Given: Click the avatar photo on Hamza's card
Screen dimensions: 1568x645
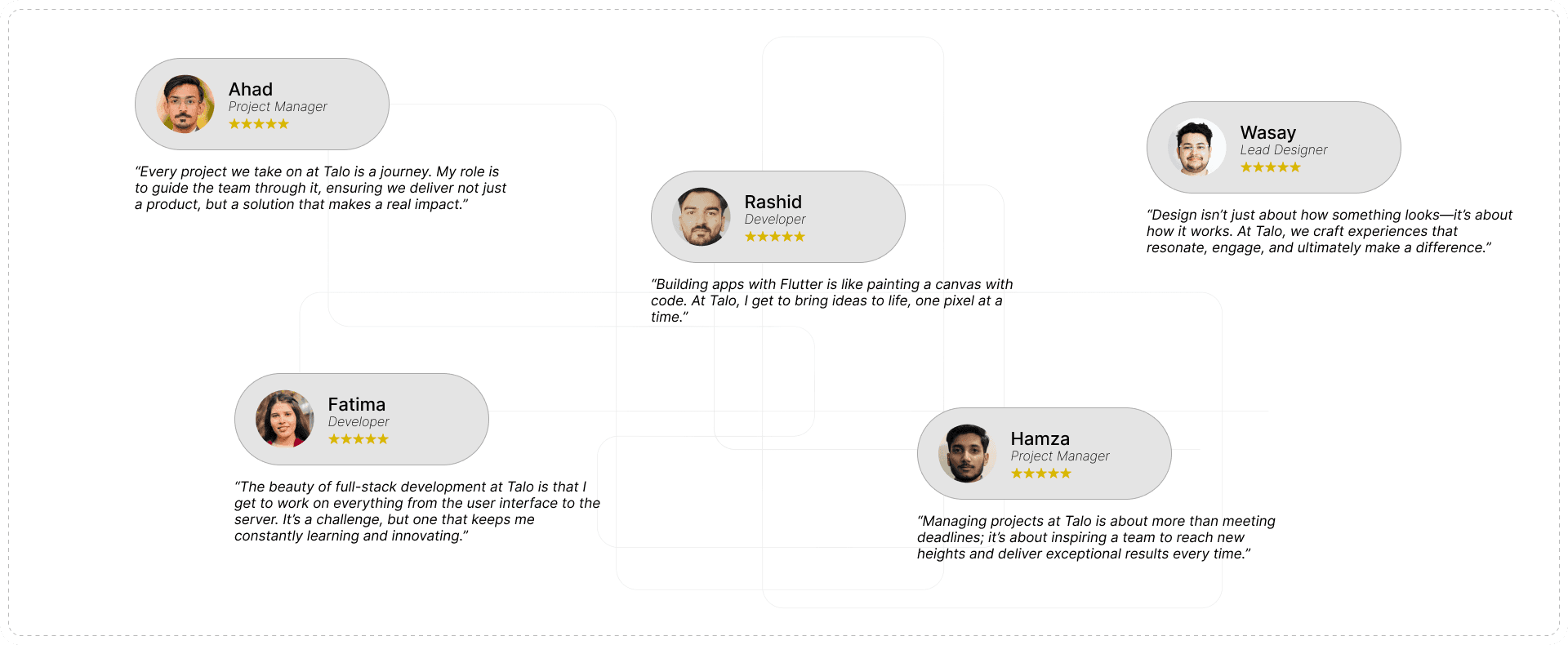Looking at the screenshot, I should point(968,453).
